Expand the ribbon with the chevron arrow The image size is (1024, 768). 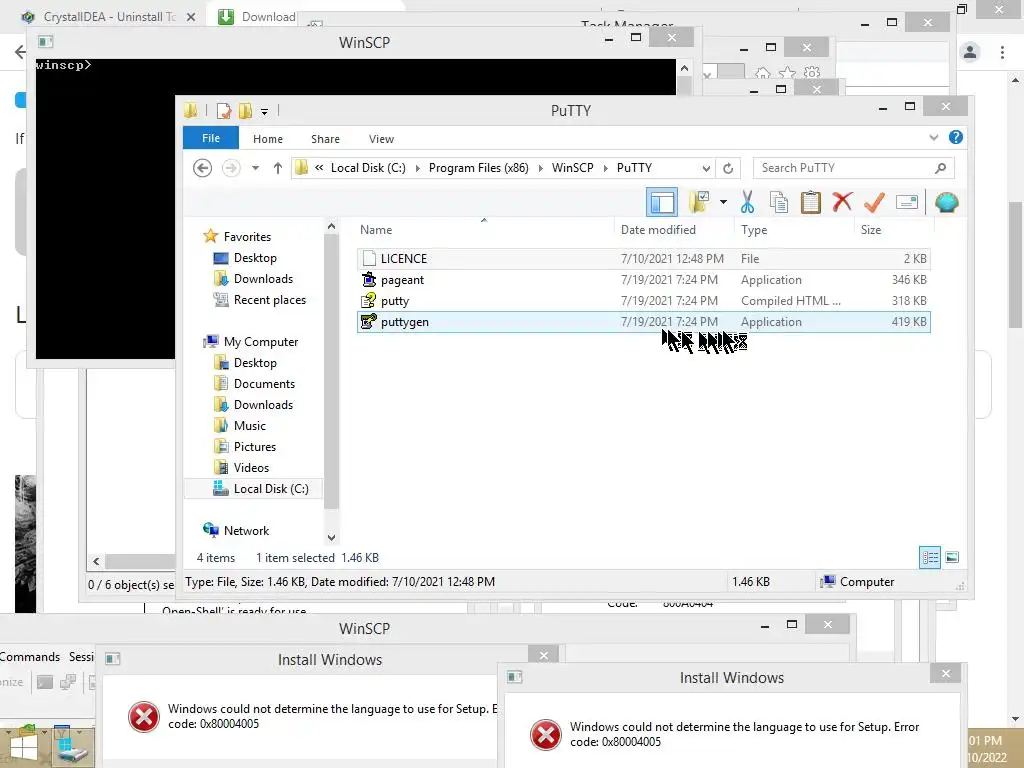(x=934, y=137)
